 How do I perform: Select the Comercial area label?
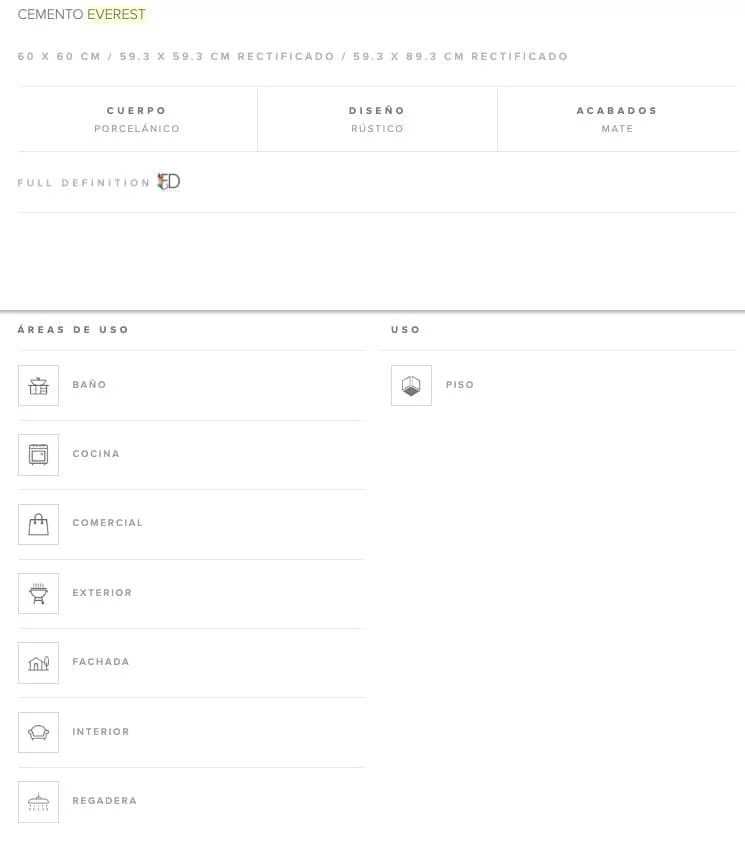(x=107, y=523)
